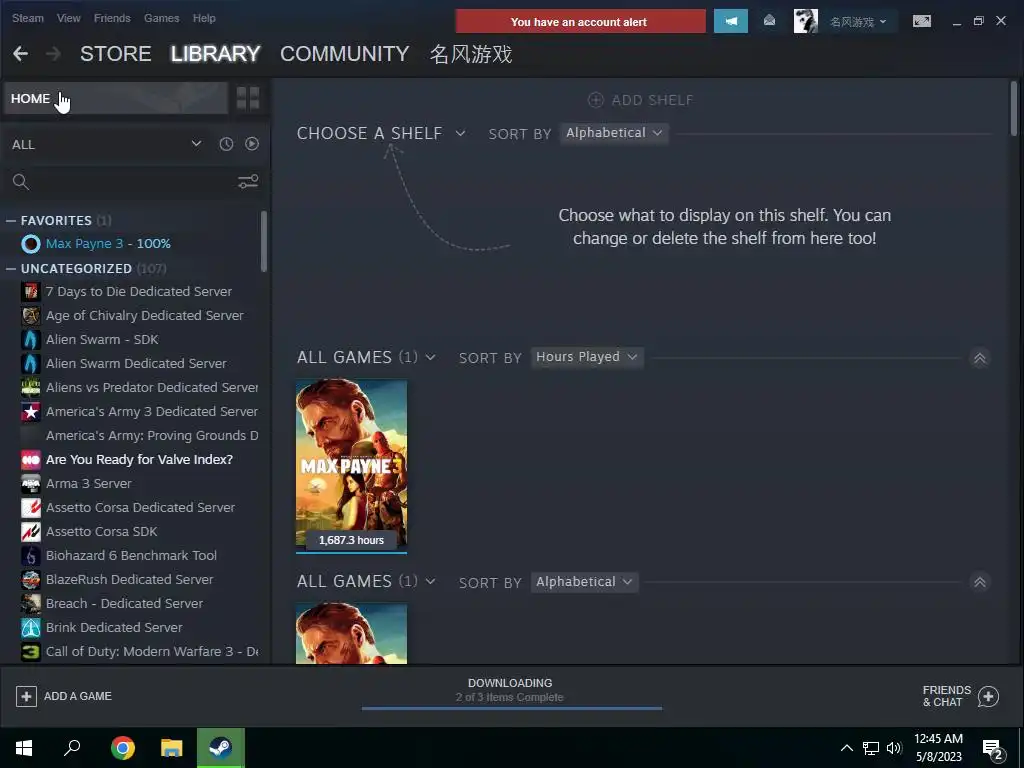Switch to Big Picture mode icon

coord(921,21)
